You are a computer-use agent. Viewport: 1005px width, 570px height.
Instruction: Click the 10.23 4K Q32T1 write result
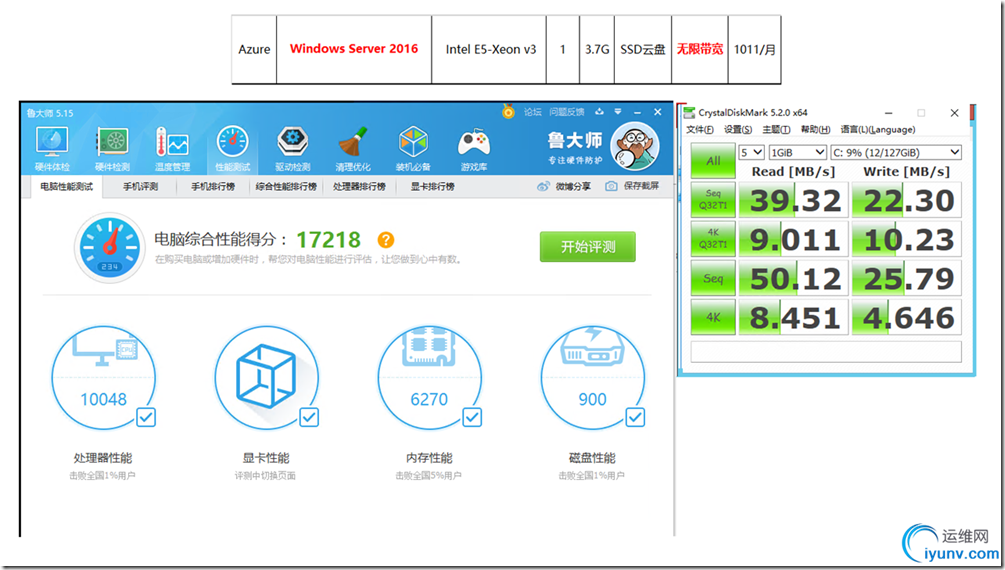point(907,239)
